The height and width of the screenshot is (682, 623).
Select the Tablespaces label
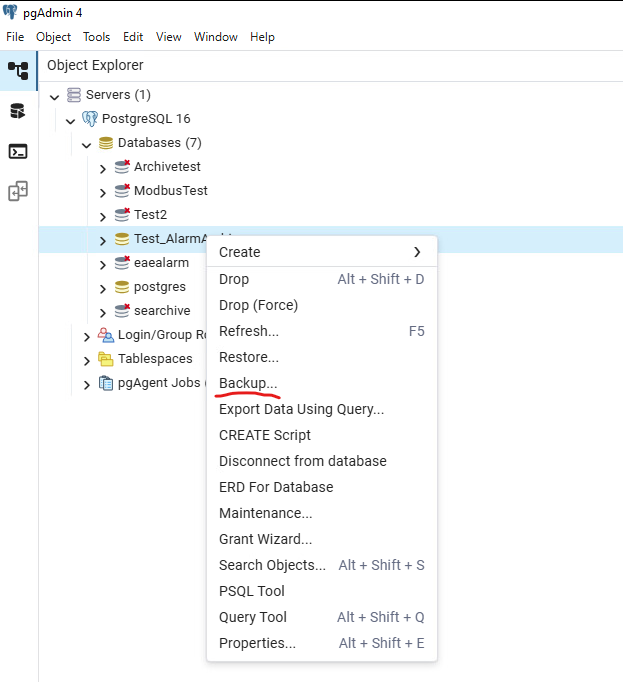155,359
